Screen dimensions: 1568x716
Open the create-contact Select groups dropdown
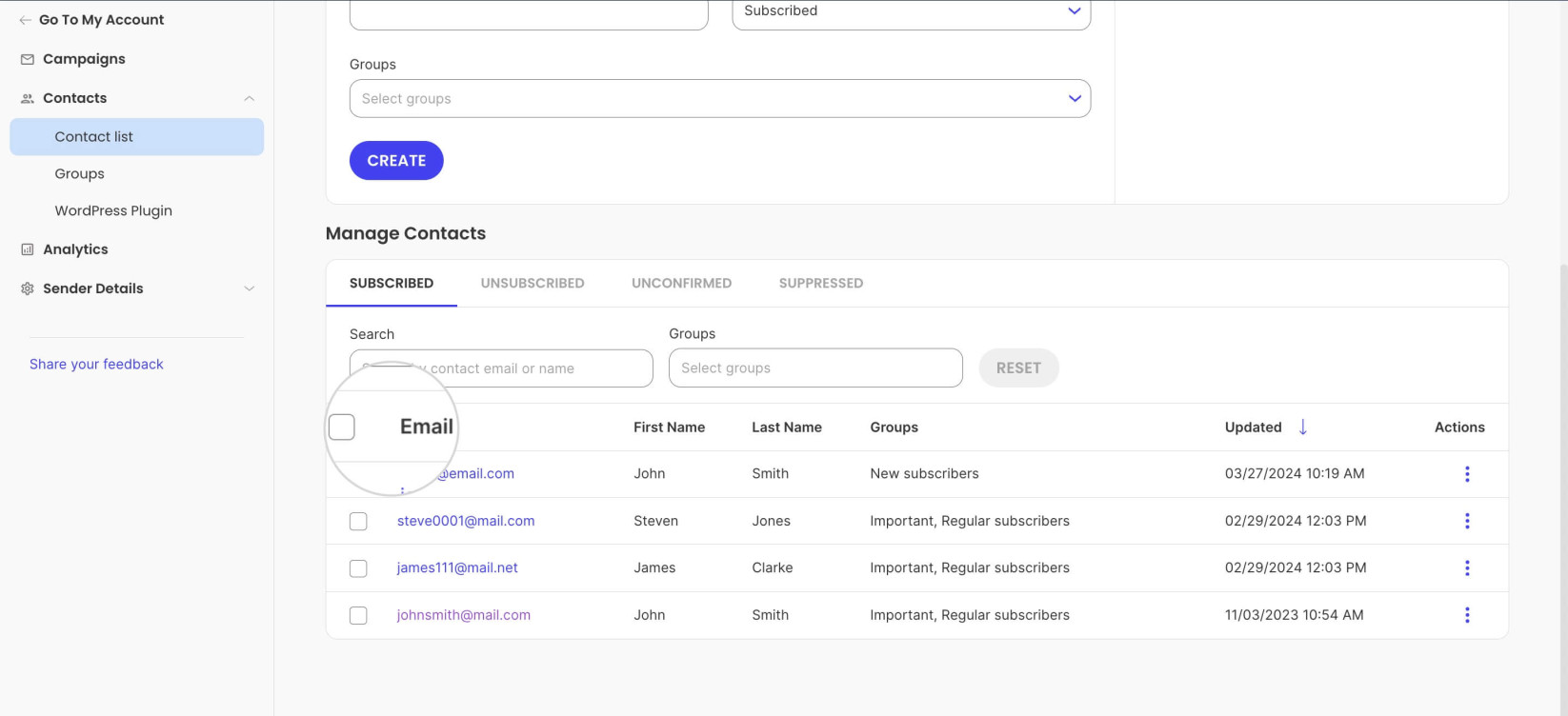click(720, 99)
